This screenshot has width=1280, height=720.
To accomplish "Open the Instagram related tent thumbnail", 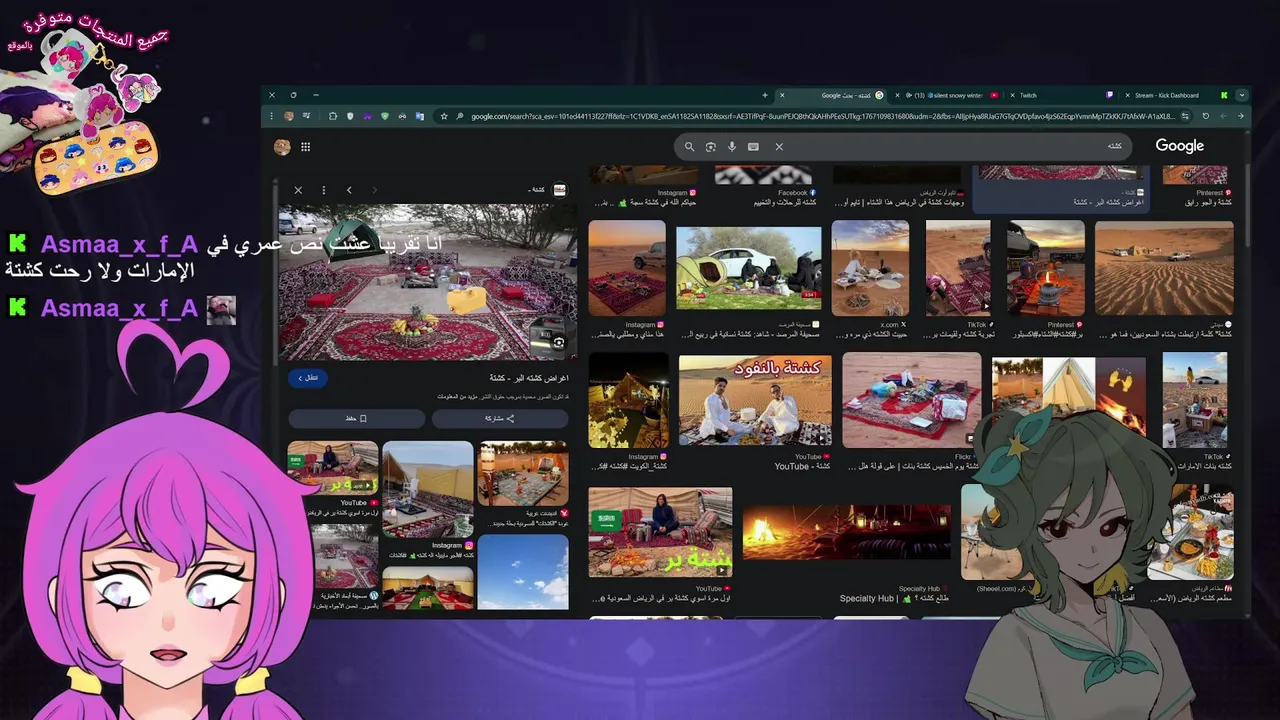I will coord(428,490).
